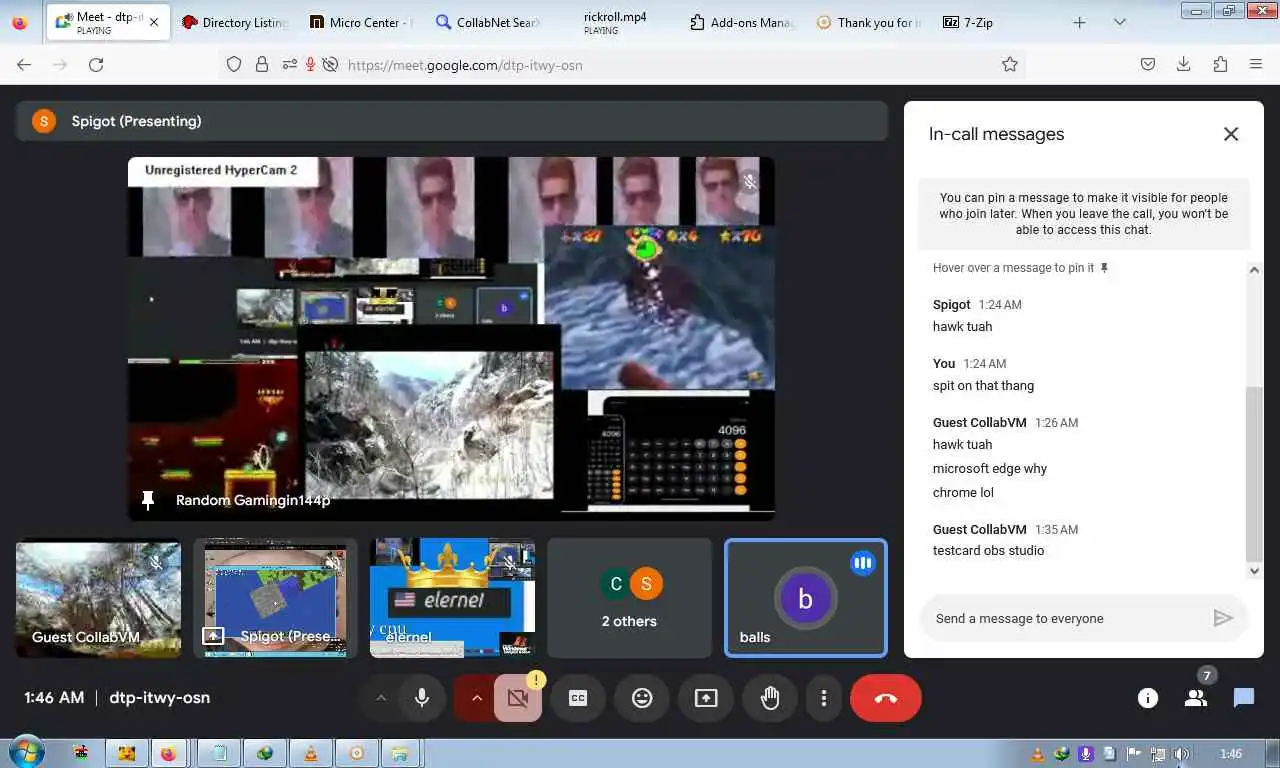Viewport: 1280px width, 768px height.
Task: Click the Present now screen share button
Action: click(706, 698)
